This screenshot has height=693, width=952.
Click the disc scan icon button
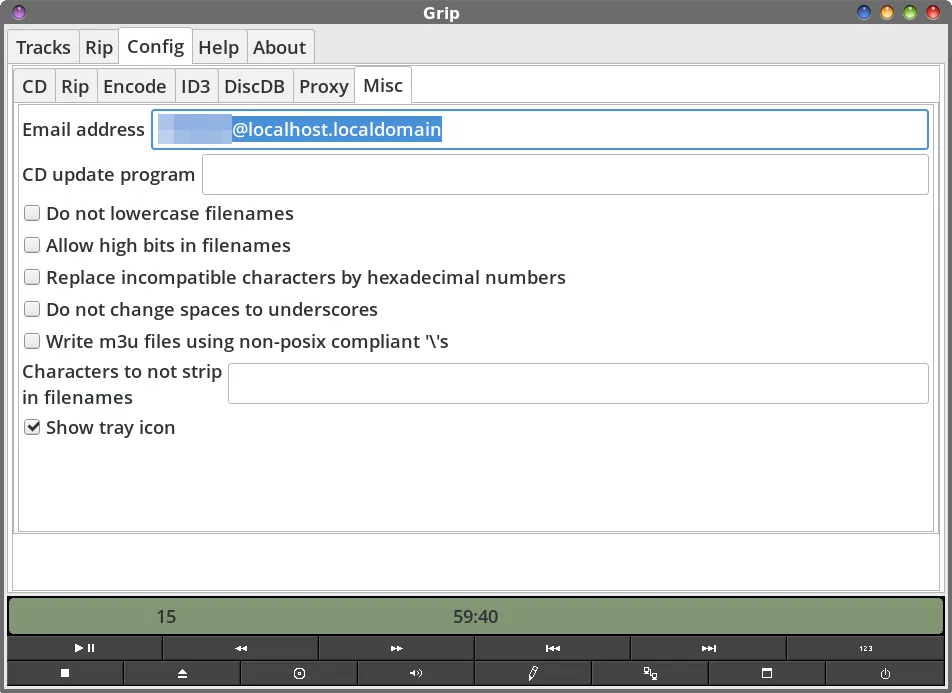pos(299,673)
